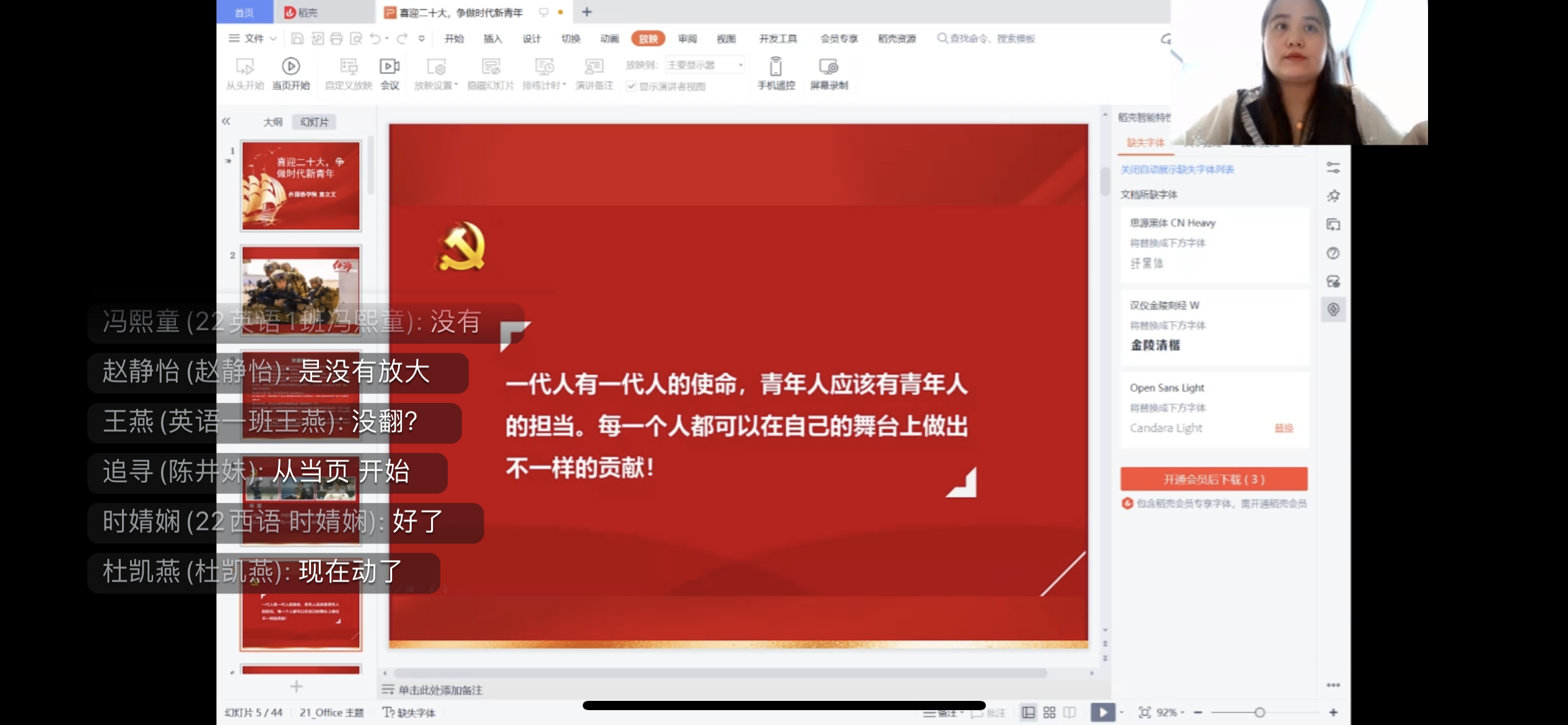Start slideshow from current page (当页开始)

click(x=290, y=66)
